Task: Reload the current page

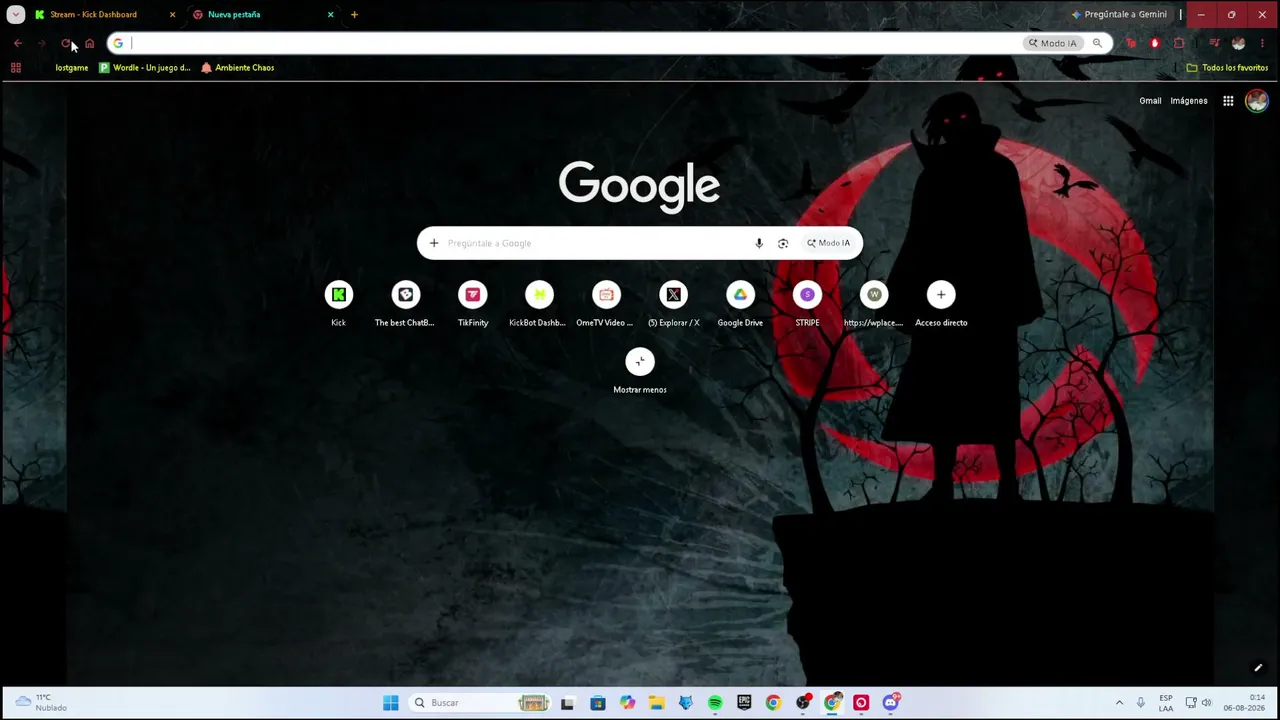Action: [x=66, y=43]
